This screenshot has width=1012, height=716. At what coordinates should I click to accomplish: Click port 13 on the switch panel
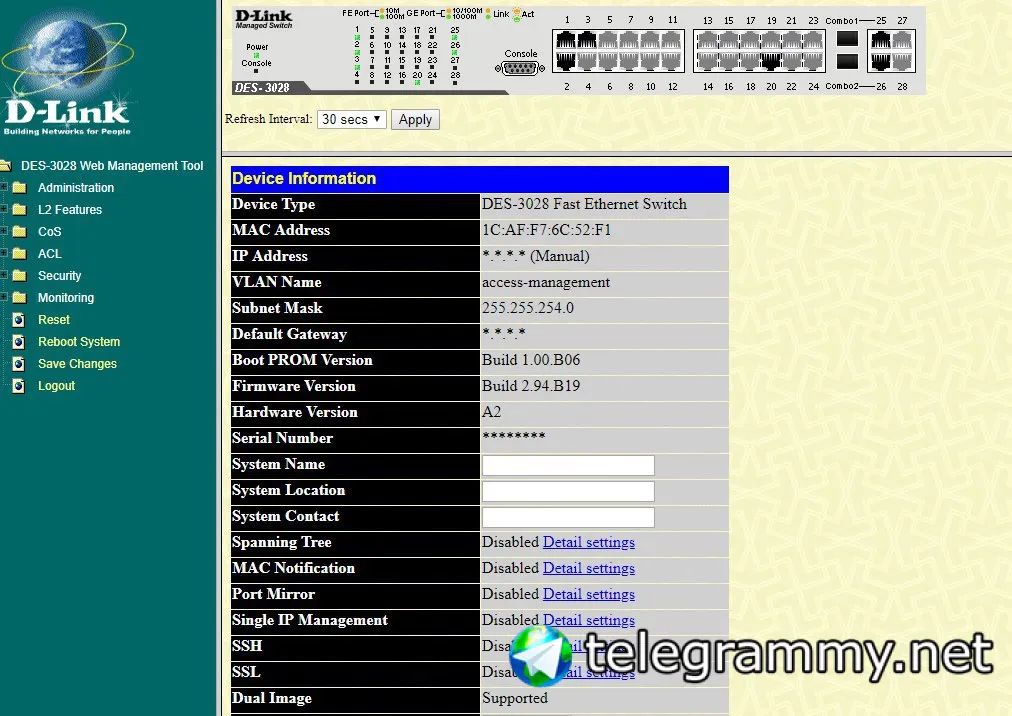[x=707, y=41]
